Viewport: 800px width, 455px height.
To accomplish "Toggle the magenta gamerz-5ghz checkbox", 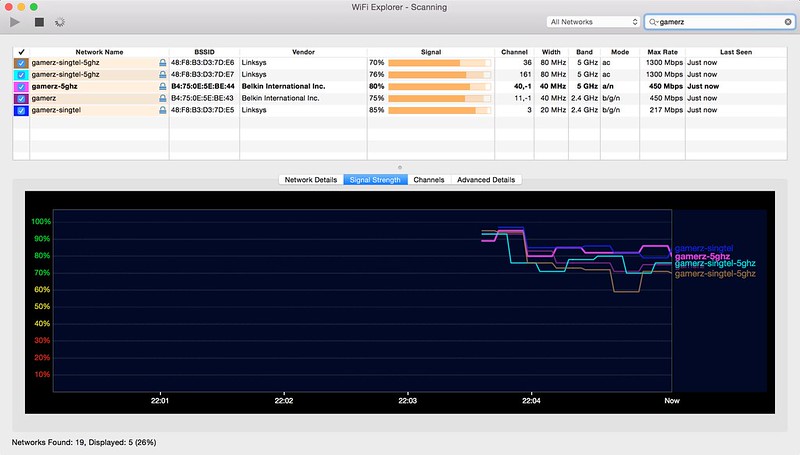I will (x=21, y=86).
